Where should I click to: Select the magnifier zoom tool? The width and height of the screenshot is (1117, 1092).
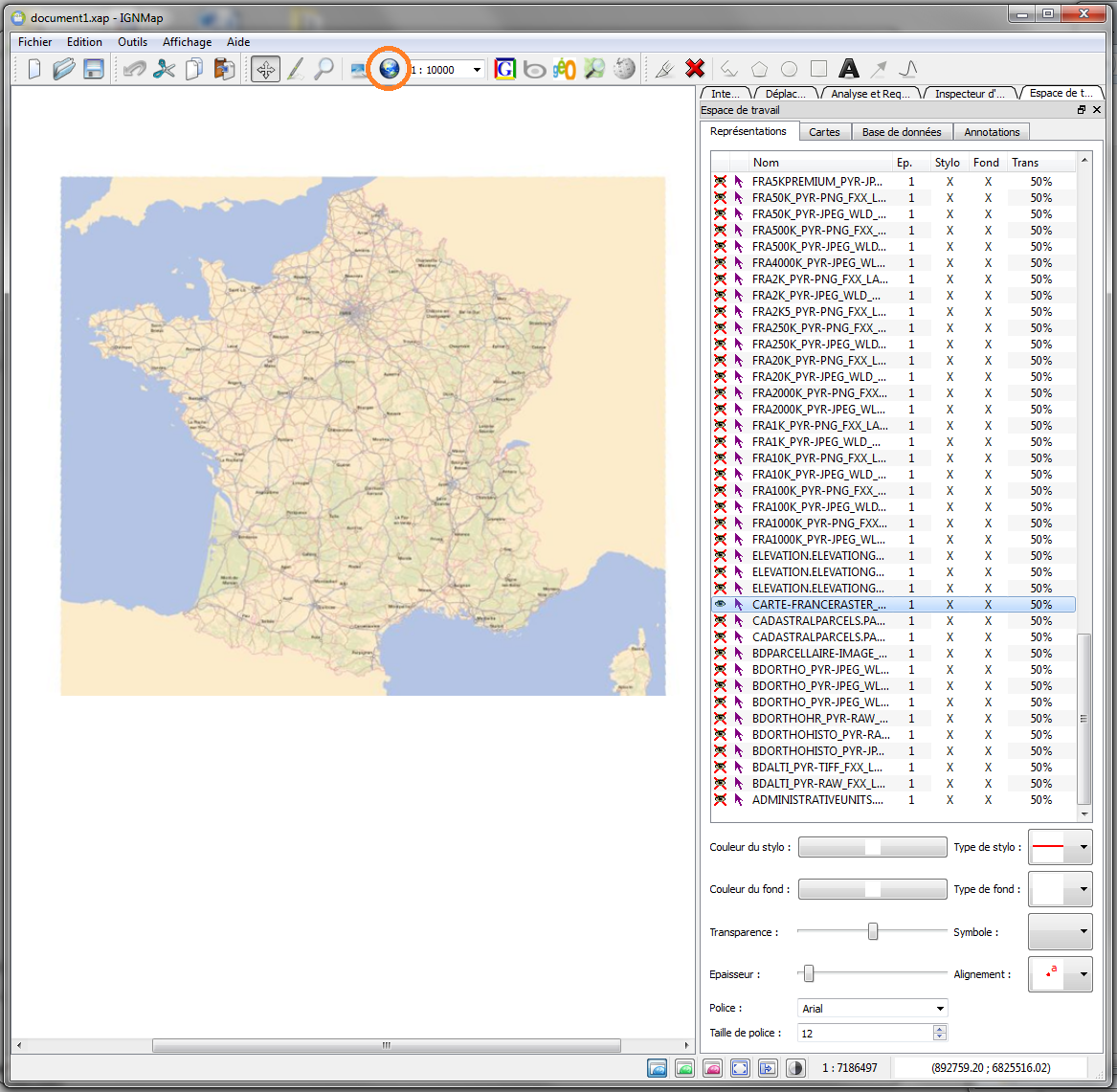324,69
